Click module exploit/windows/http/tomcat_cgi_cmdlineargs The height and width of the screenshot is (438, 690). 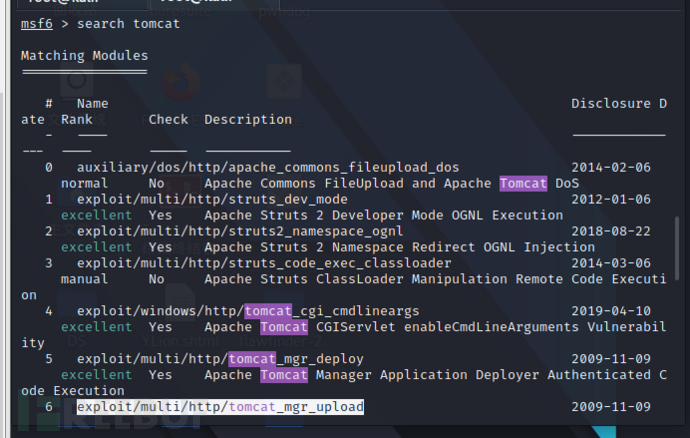point(248,311)
